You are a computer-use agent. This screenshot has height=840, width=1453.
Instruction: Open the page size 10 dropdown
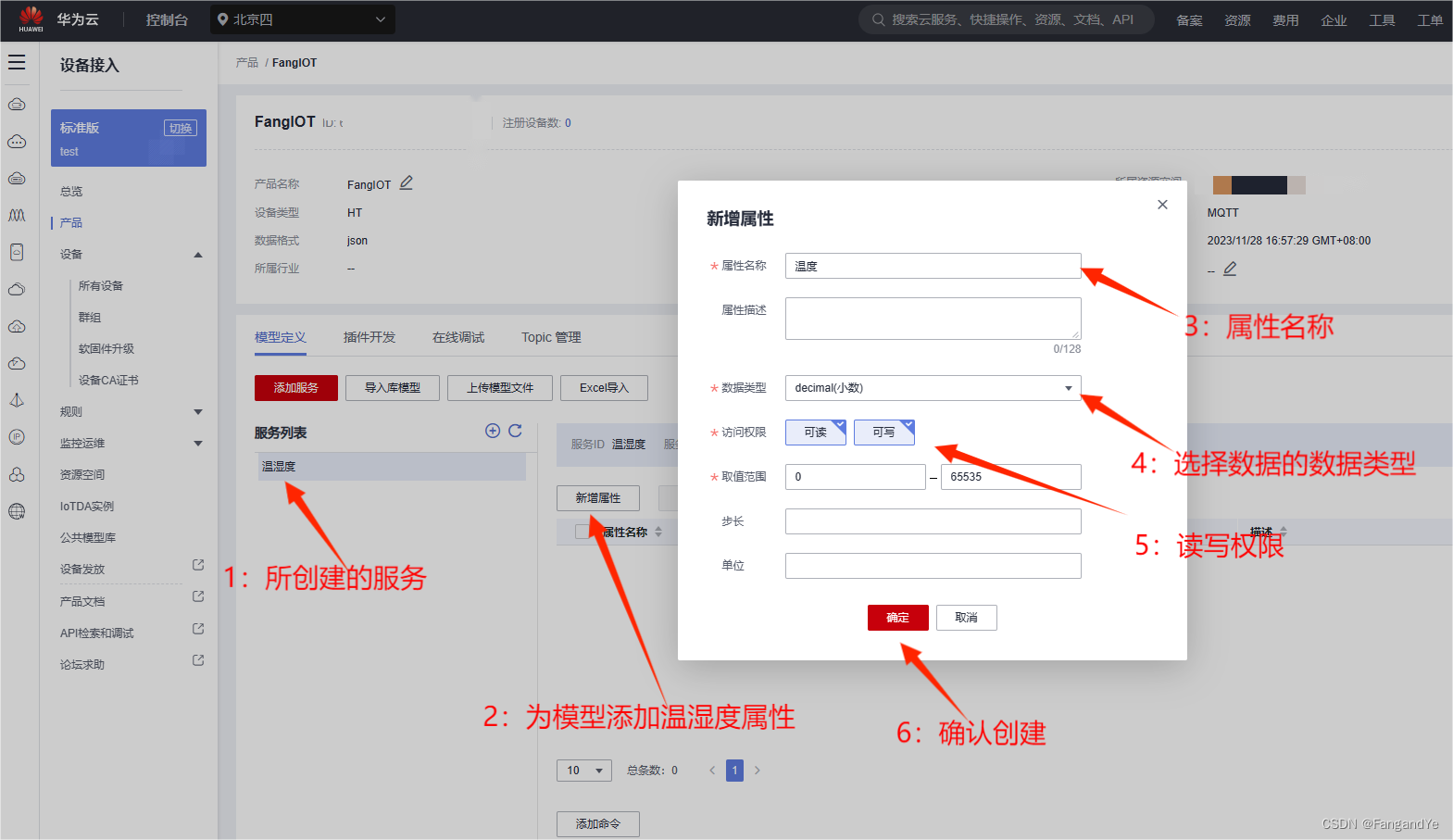pyautogui.click(x=584, y=771)
